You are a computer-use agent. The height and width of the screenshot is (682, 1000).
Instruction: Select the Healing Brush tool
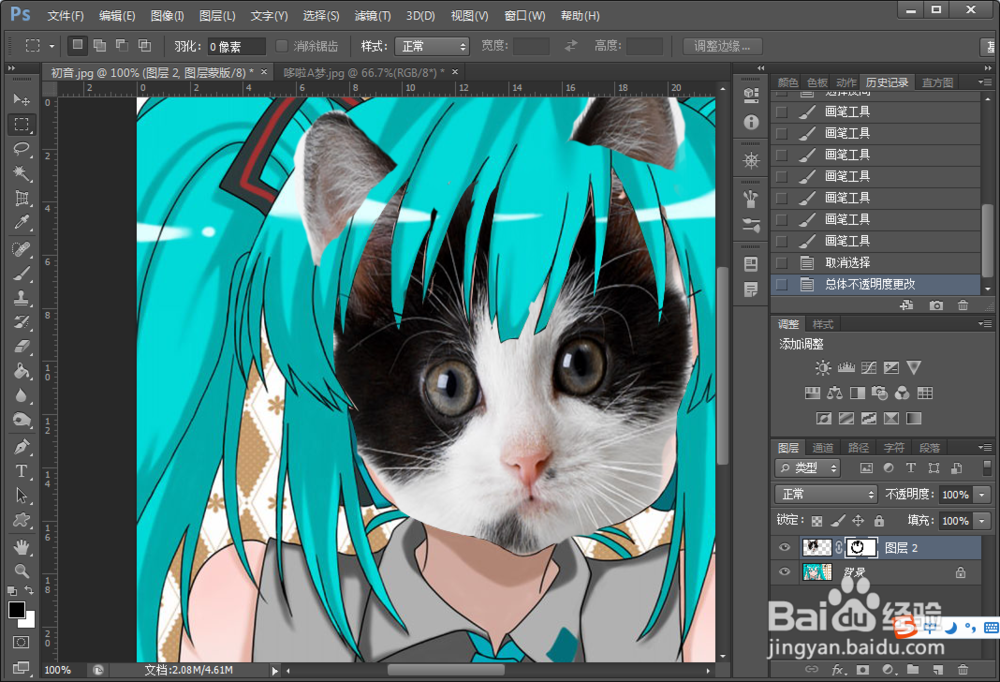pos(21,248)
